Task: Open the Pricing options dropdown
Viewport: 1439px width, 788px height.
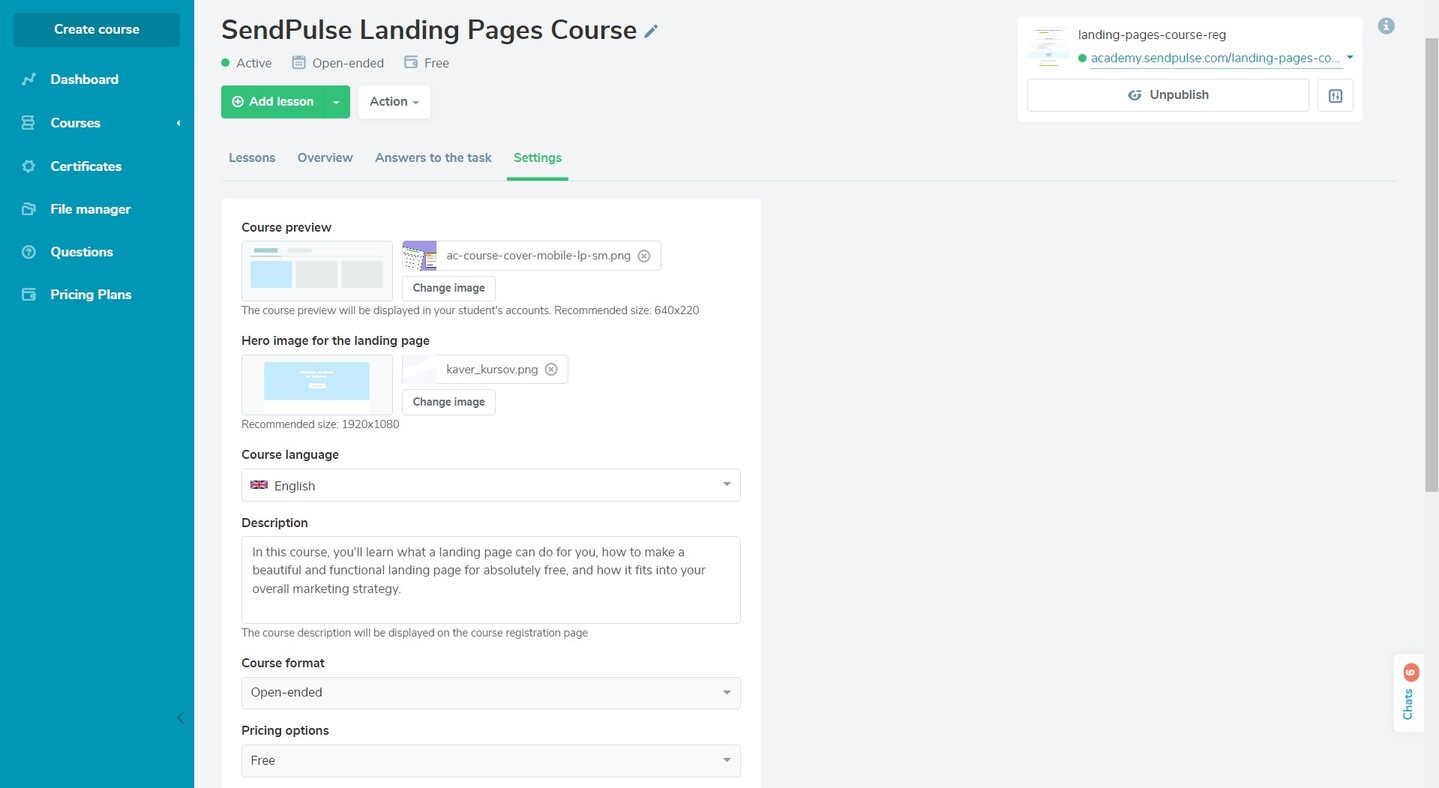Action: click(491, 761)
